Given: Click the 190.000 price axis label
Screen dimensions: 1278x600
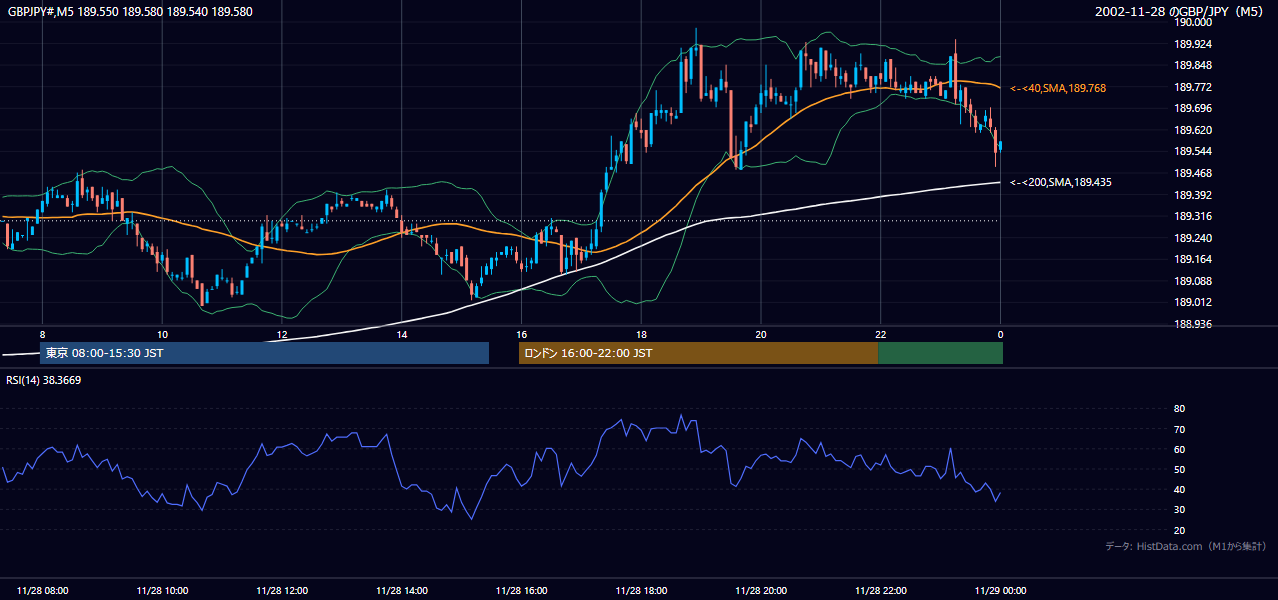Looking at the screenshot, I should [x=1193, y=22].
